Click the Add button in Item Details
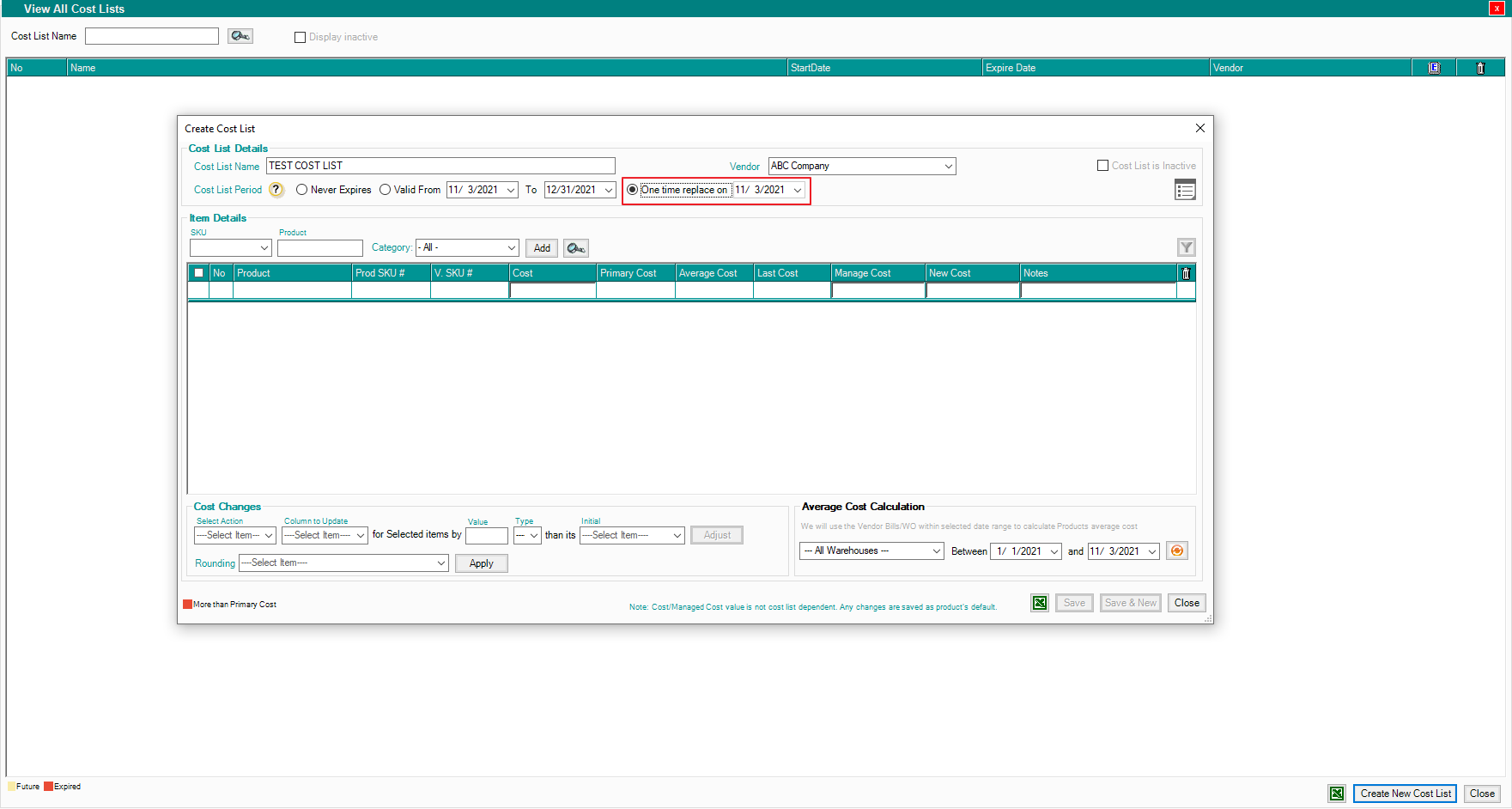This screenshot has width=1512, height=809. click(x=542, y=248)
